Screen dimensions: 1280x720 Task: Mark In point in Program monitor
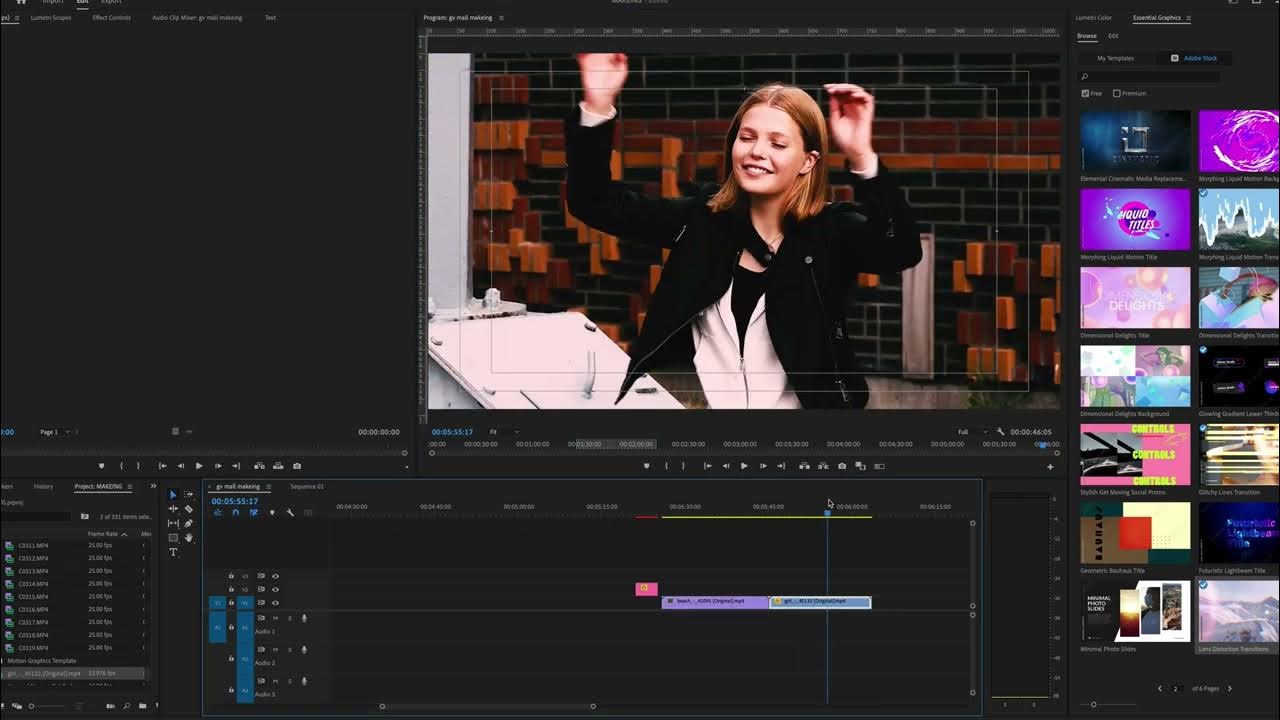click(666, 466)
